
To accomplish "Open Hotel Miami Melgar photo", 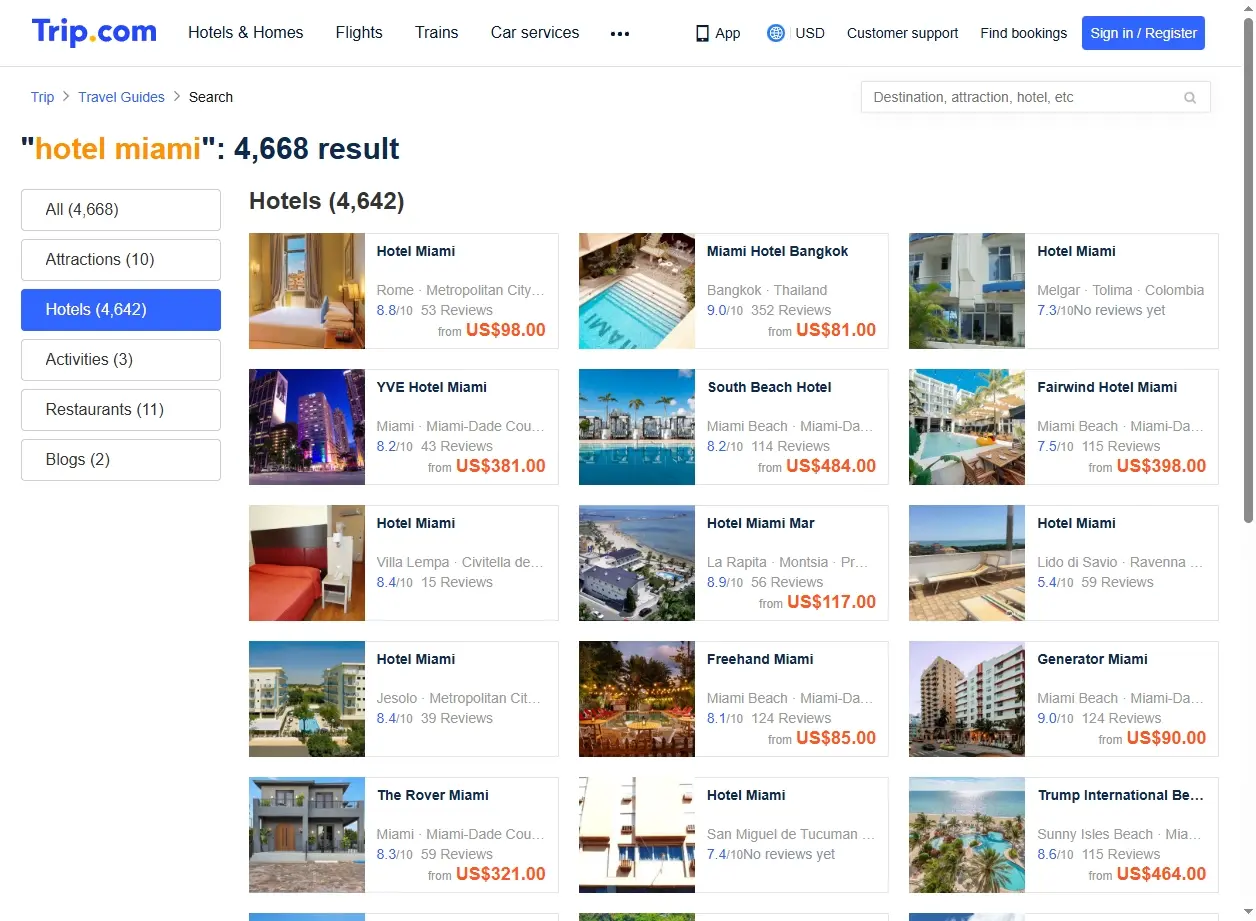I will tap(967, 291).
